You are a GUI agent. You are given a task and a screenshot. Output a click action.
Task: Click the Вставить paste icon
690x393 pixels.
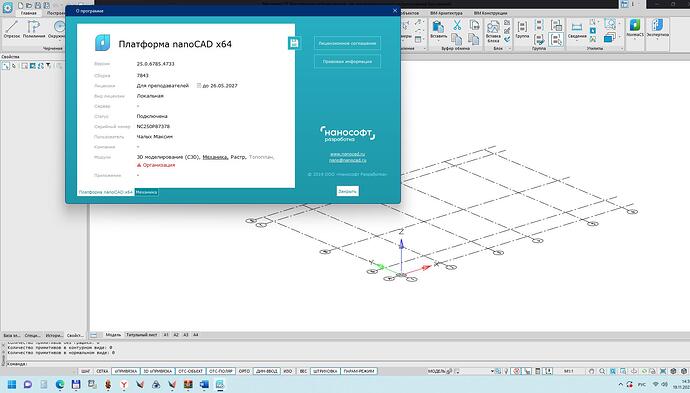(x=438, y=27)
